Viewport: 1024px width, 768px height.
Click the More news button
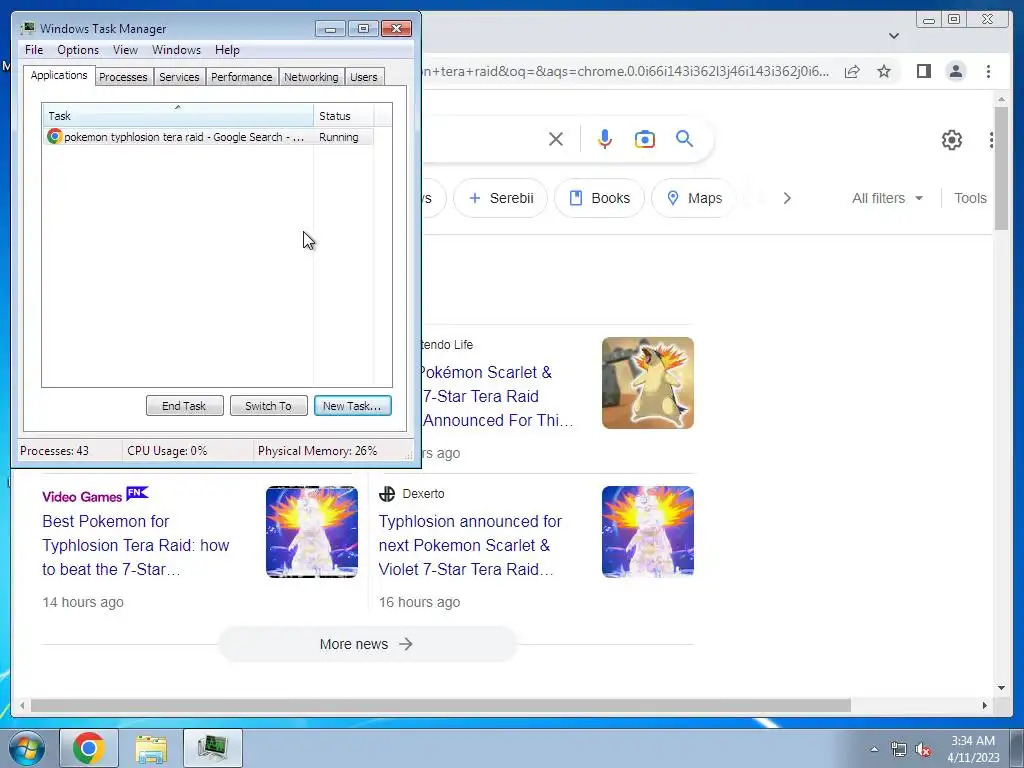pos(366,644)
